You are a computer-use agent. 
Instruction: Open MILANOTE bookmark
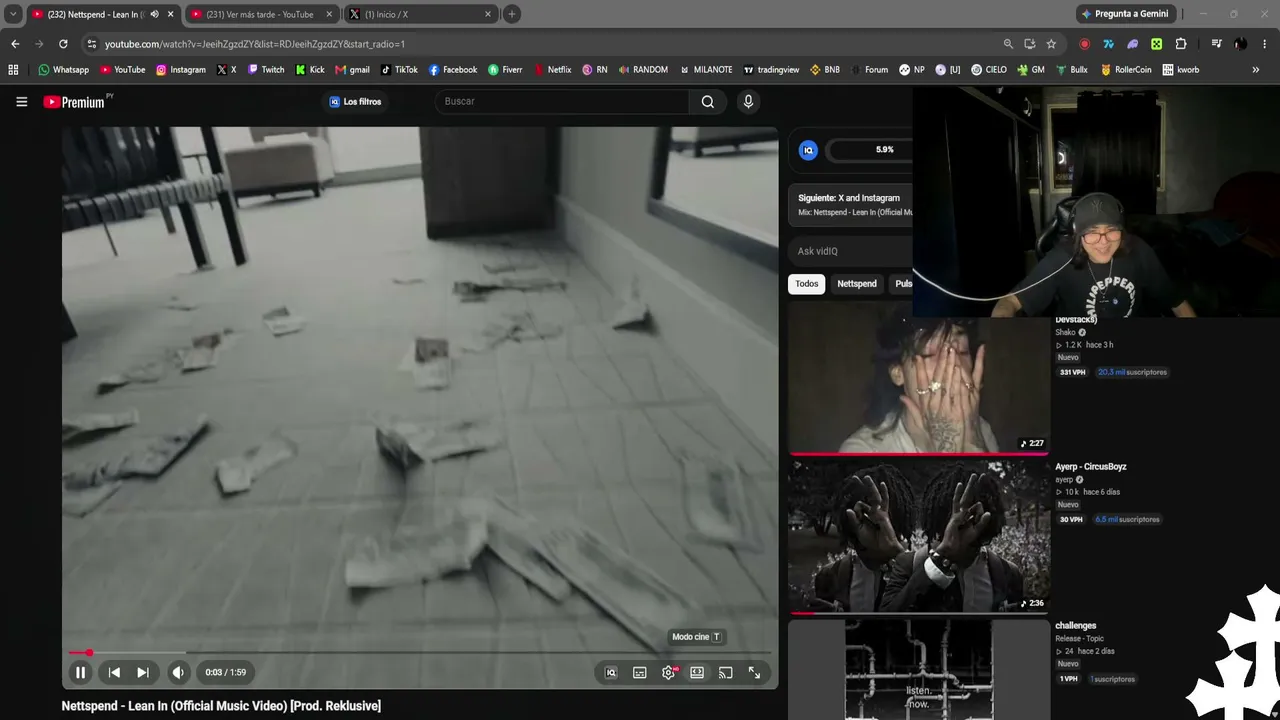pyautogui.click(x=706, y=70)
